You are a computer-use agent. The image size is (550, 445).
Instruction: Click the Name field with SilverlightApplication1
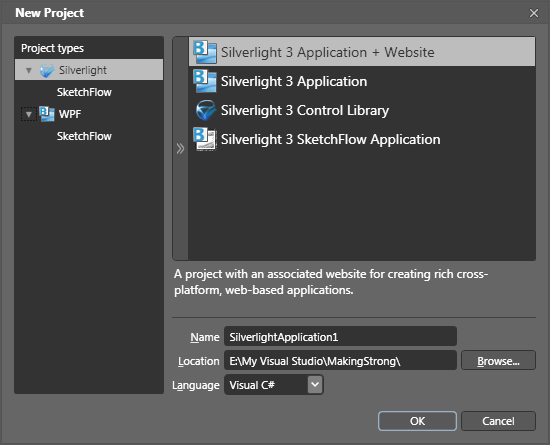[340, 337]
